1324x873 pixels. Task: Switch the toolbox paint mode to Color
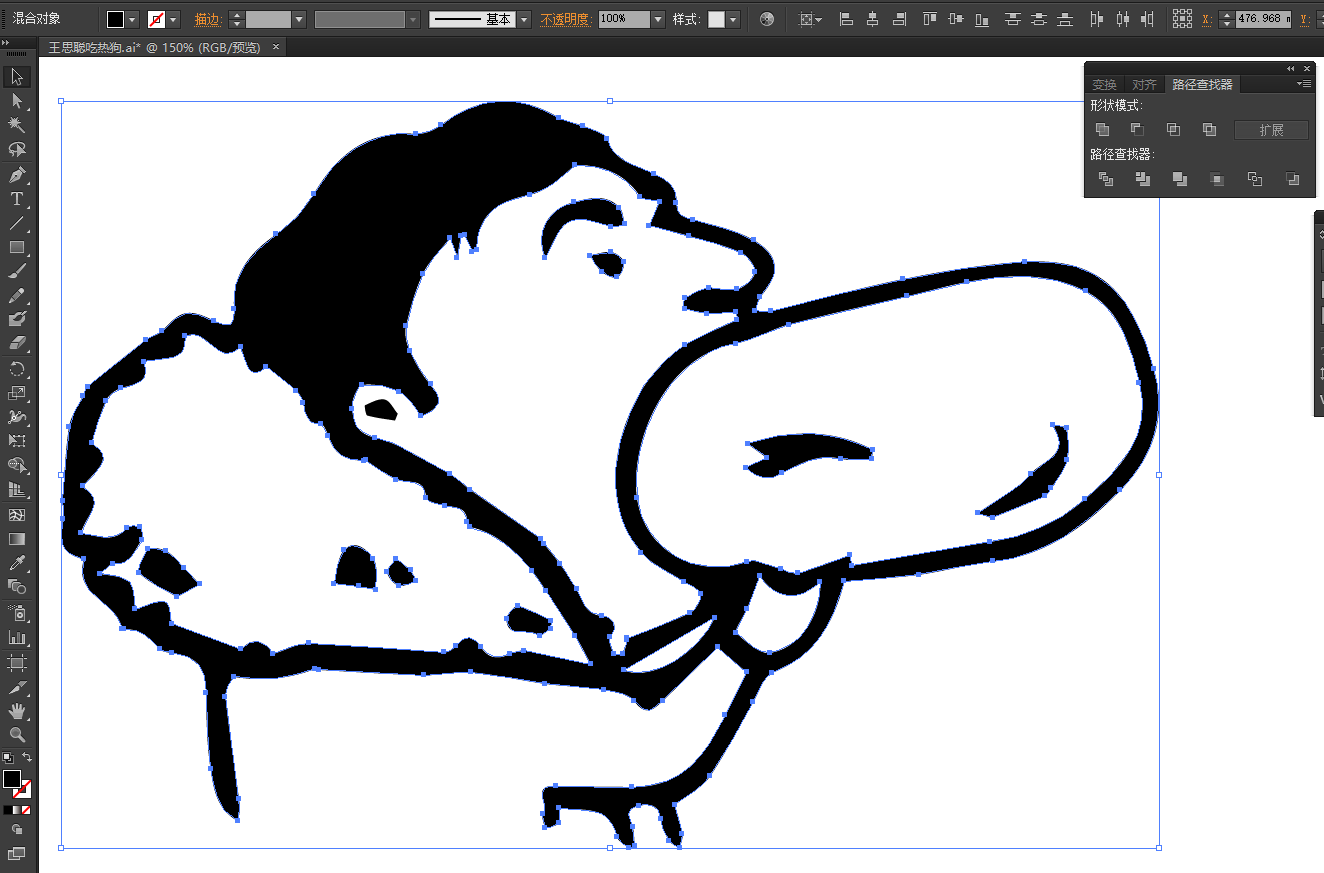tap(7, 810)
